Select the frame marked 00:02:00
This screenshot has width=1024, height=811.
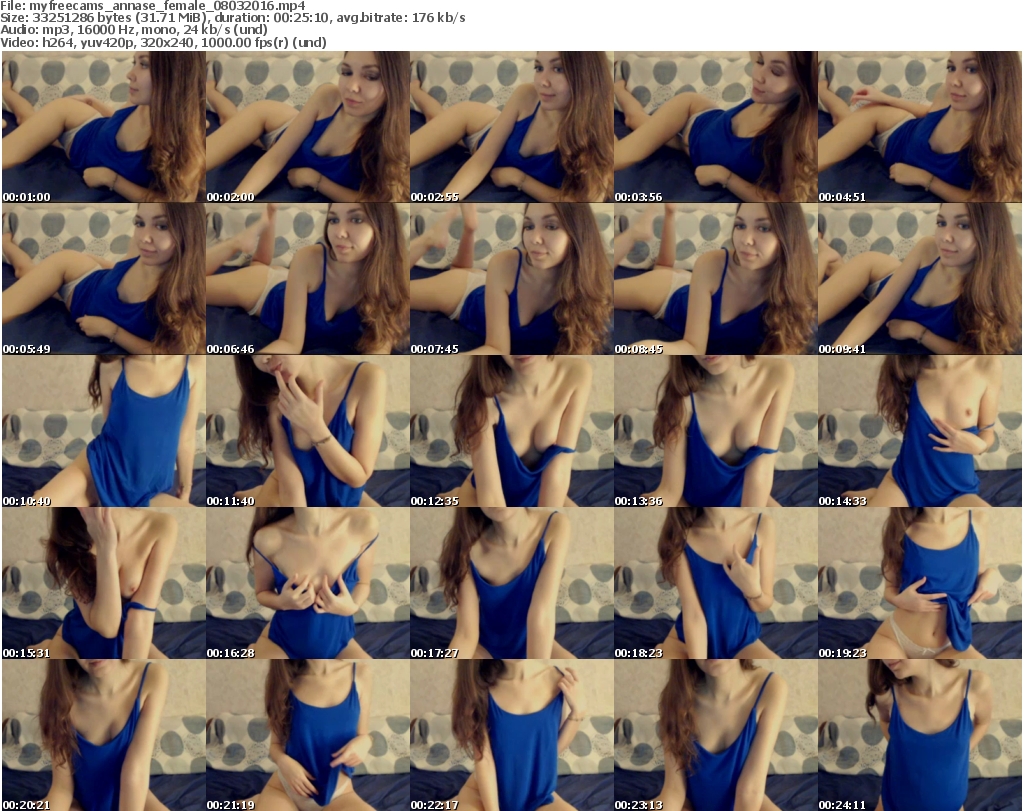[x=308, y=127]
